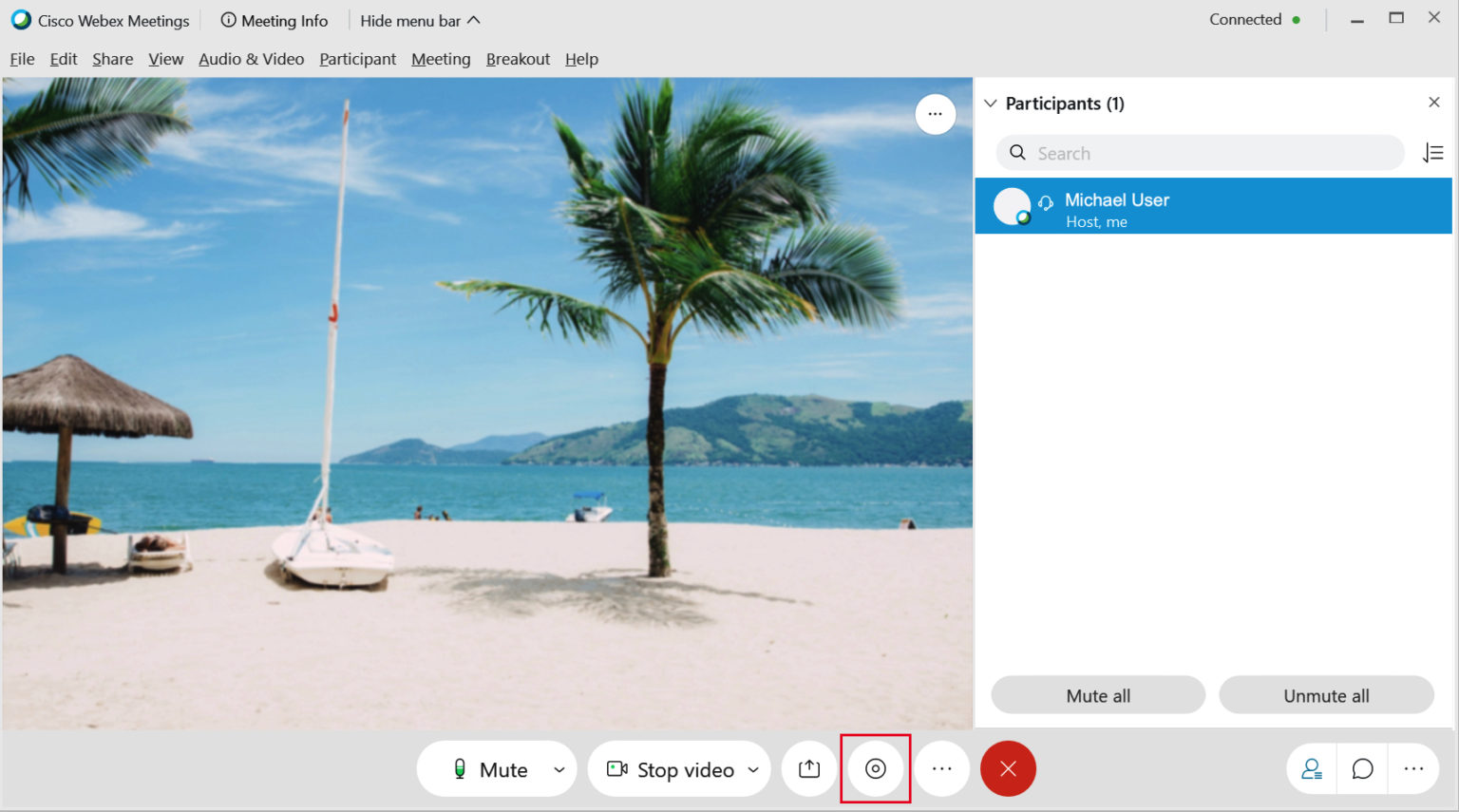
Task: End the meeting with the red button
Action: coord(1008,768)
